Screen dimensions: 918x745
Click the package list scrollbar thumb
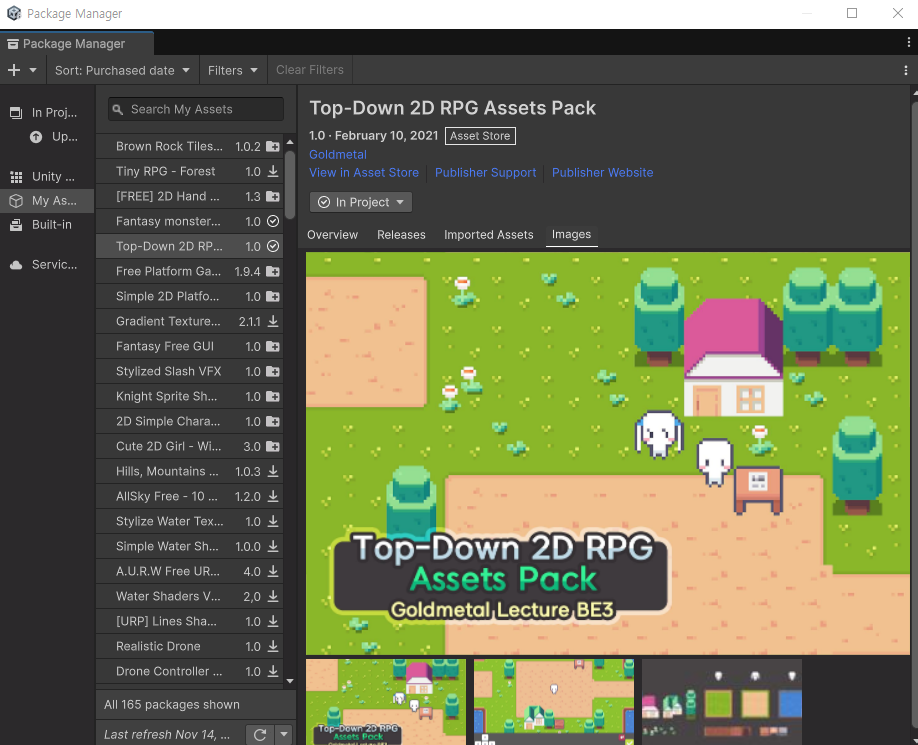point(290,185)
